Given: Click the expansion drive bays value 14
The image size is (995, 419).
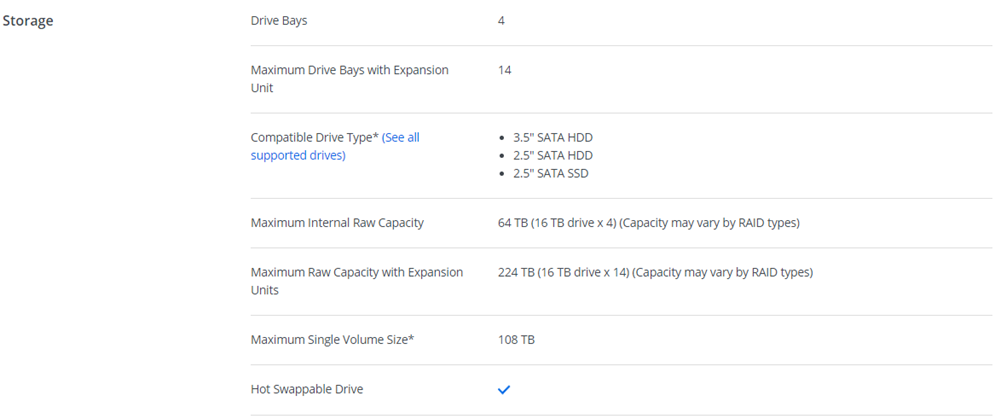Looking at the screenshot, I should (505, 70).
